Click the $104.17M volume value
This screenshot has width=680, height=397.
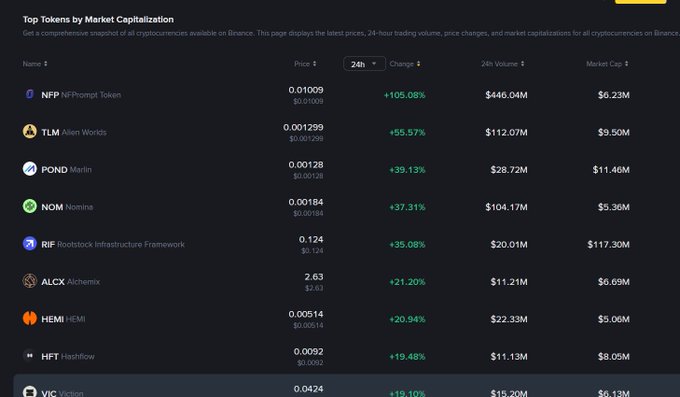click(506, 207)
